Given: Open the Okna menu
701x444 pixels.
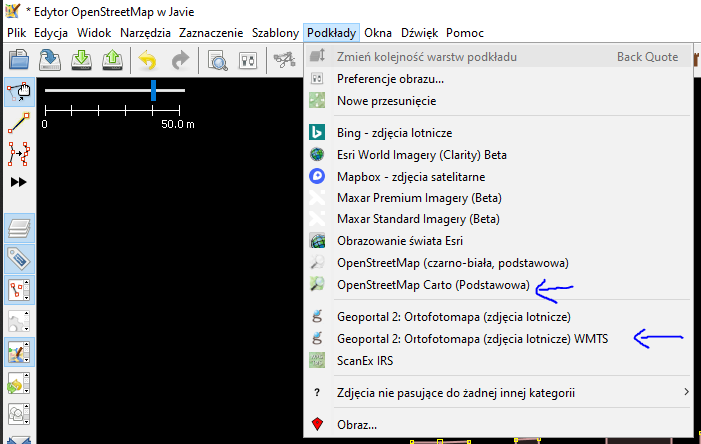Looking at the screenshot, I should click(x=378, y=33).
